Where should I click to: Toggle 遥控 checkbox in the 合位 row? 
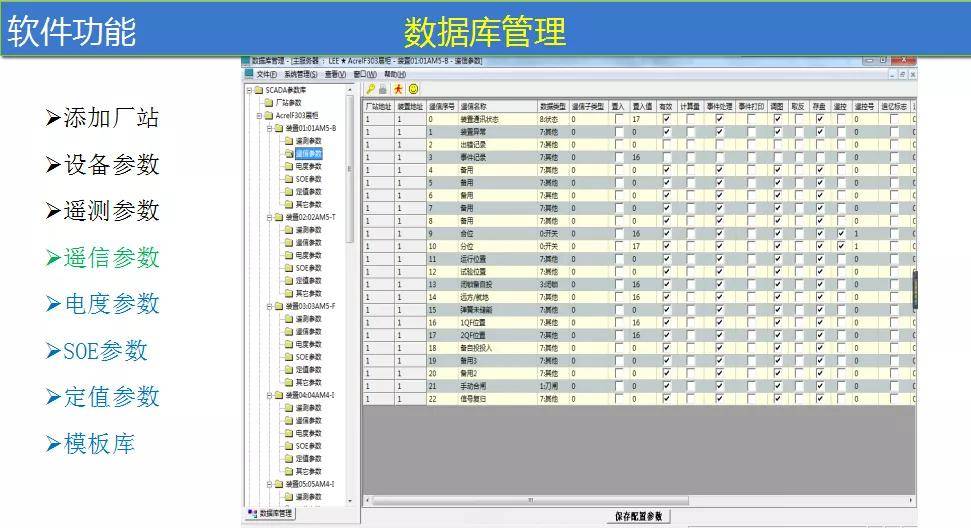pos(841,233)
